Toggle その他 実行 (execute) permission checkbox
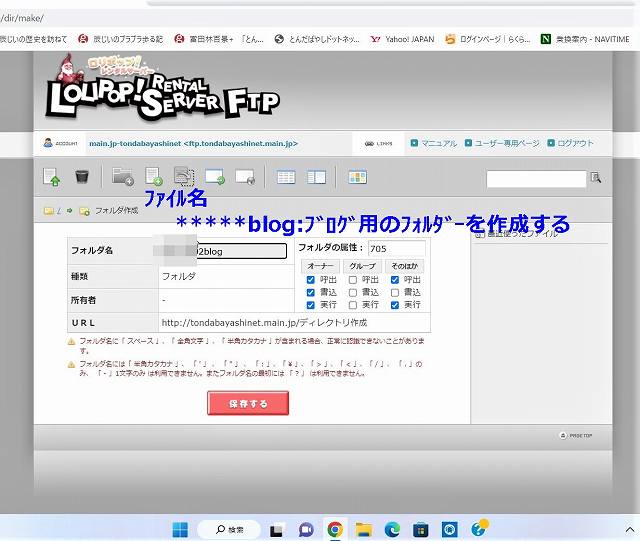The image size is (640, 541). point(396,305)
